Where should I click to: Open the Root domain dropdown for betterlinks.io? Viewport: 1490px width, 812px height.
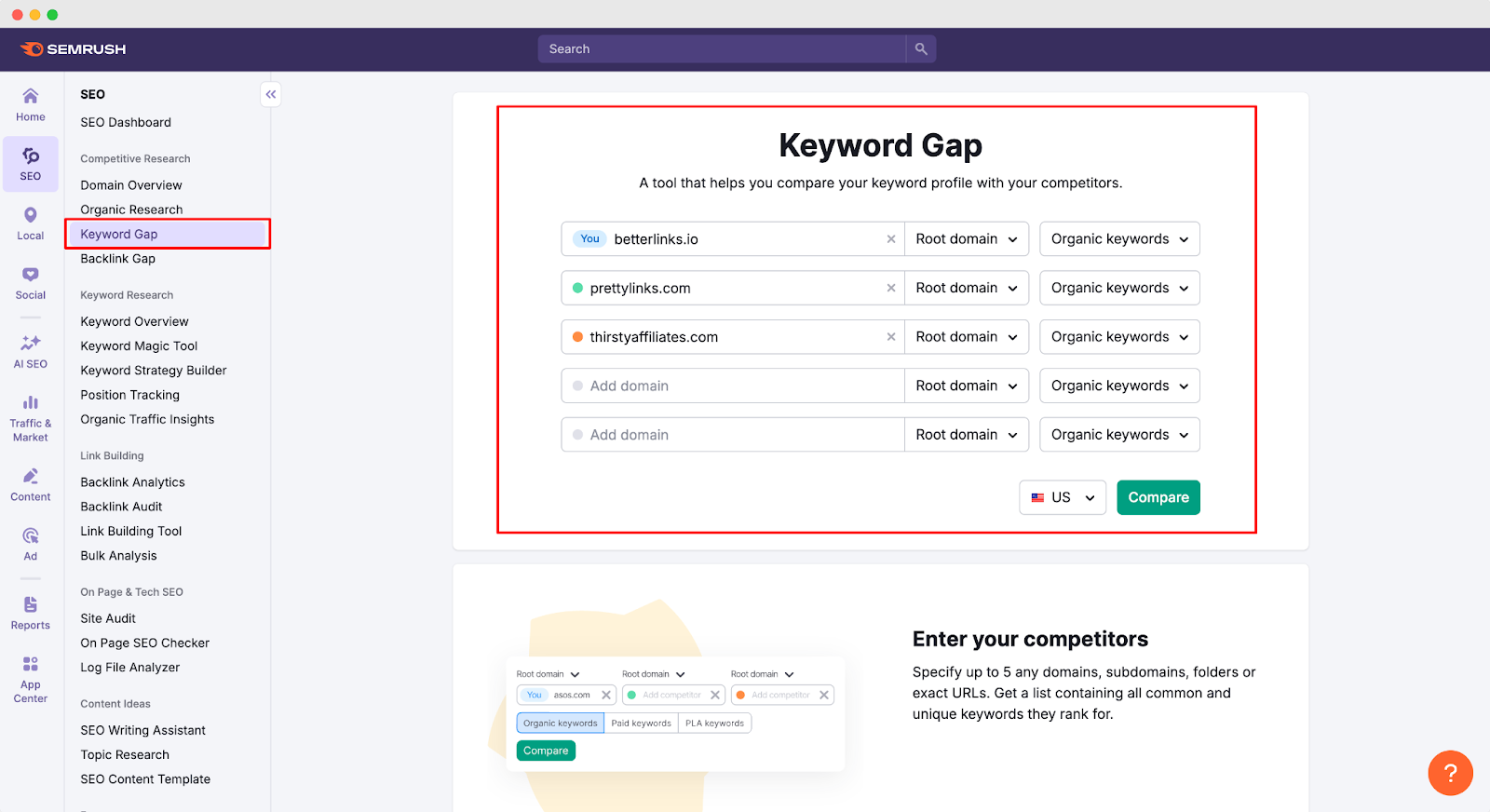pyautogui.click(x=966, y=238)
